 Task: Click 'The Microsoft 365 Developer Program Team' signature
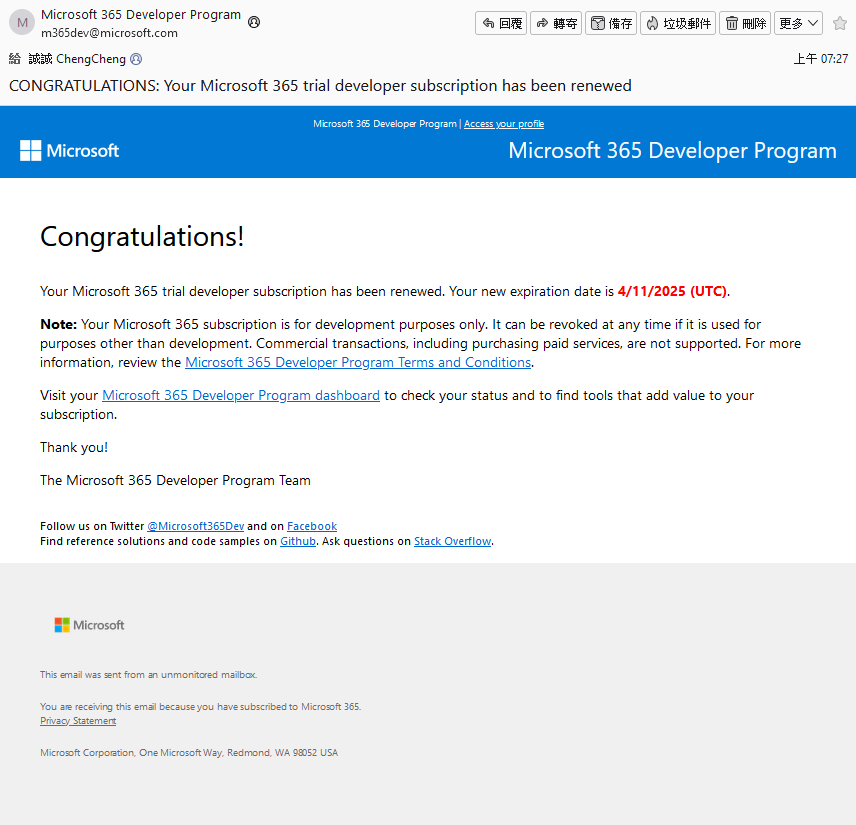click(x=175, y=480)
